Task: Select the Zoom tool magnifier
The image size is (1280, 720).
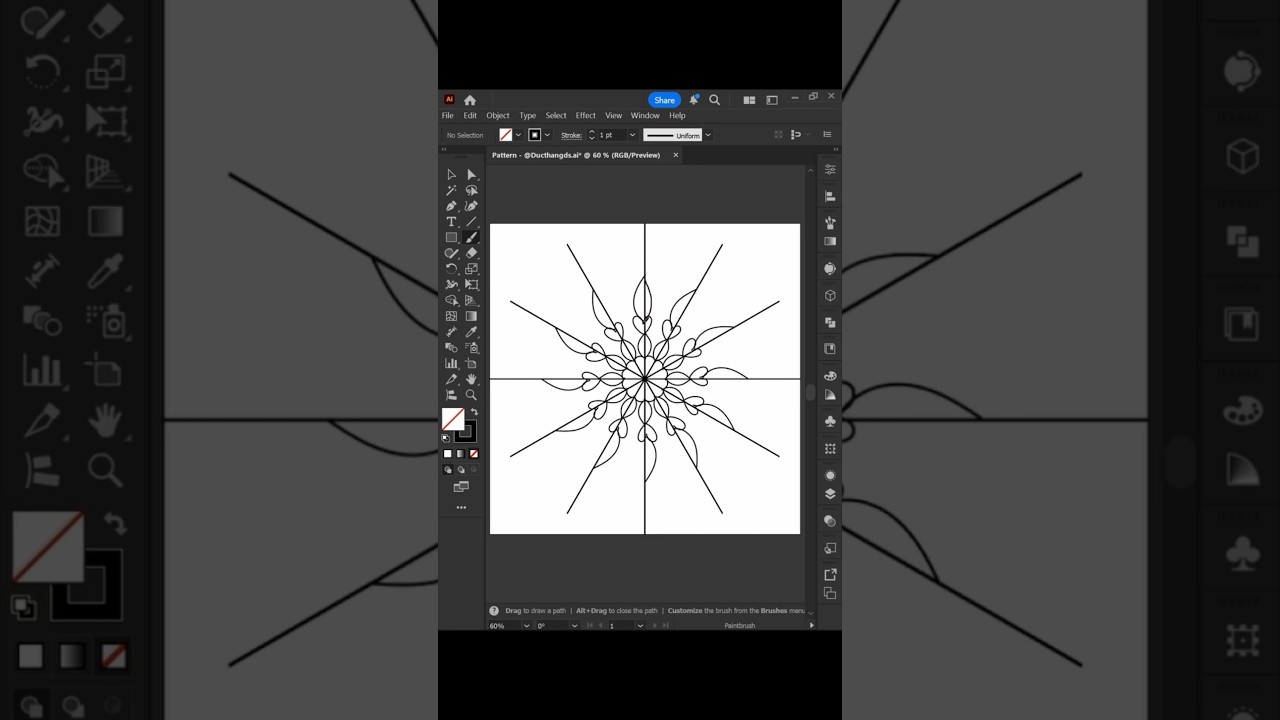Action: coord(471,395)
